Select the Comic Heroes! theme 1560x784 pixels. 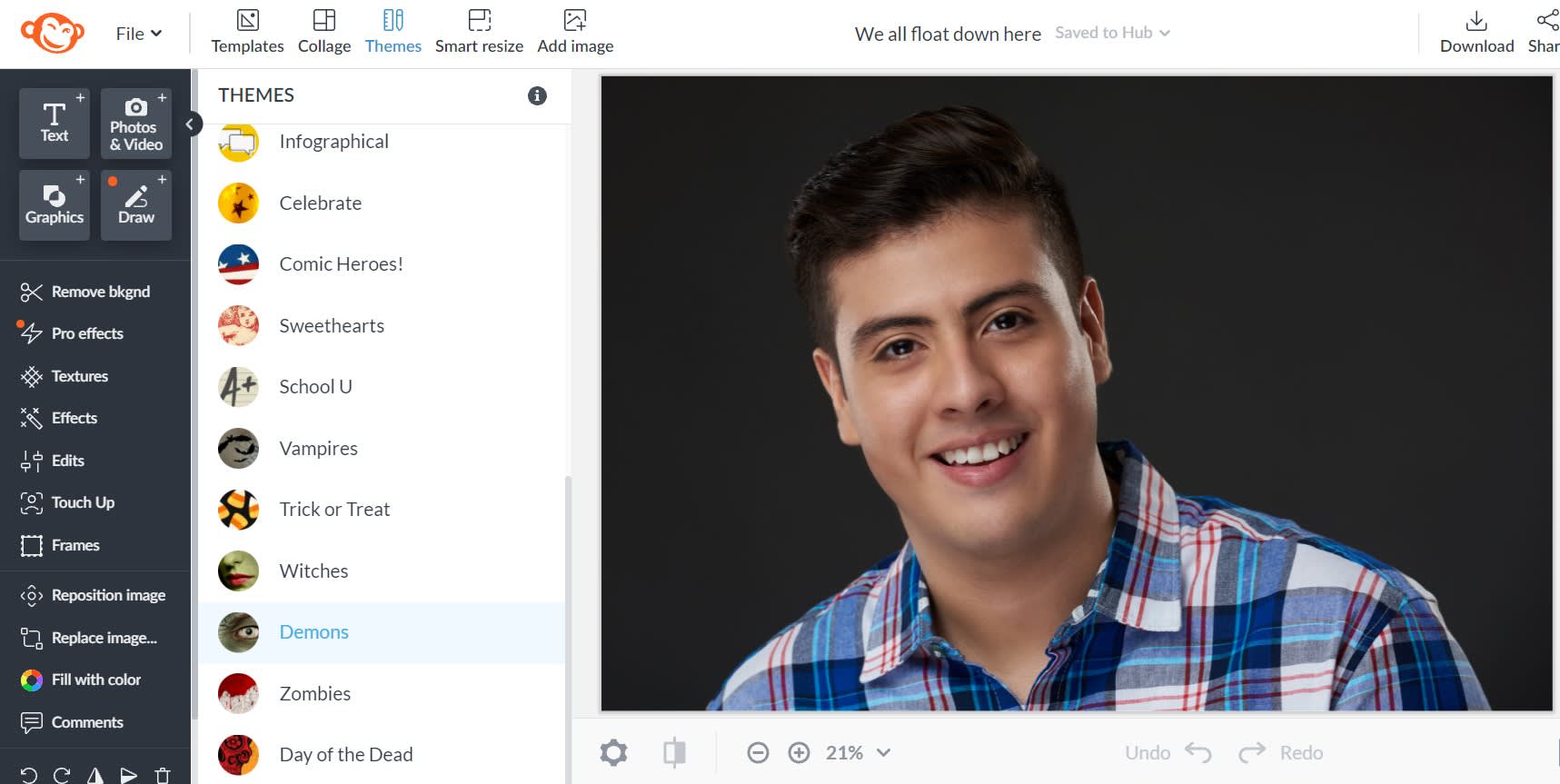coord(382,264)
